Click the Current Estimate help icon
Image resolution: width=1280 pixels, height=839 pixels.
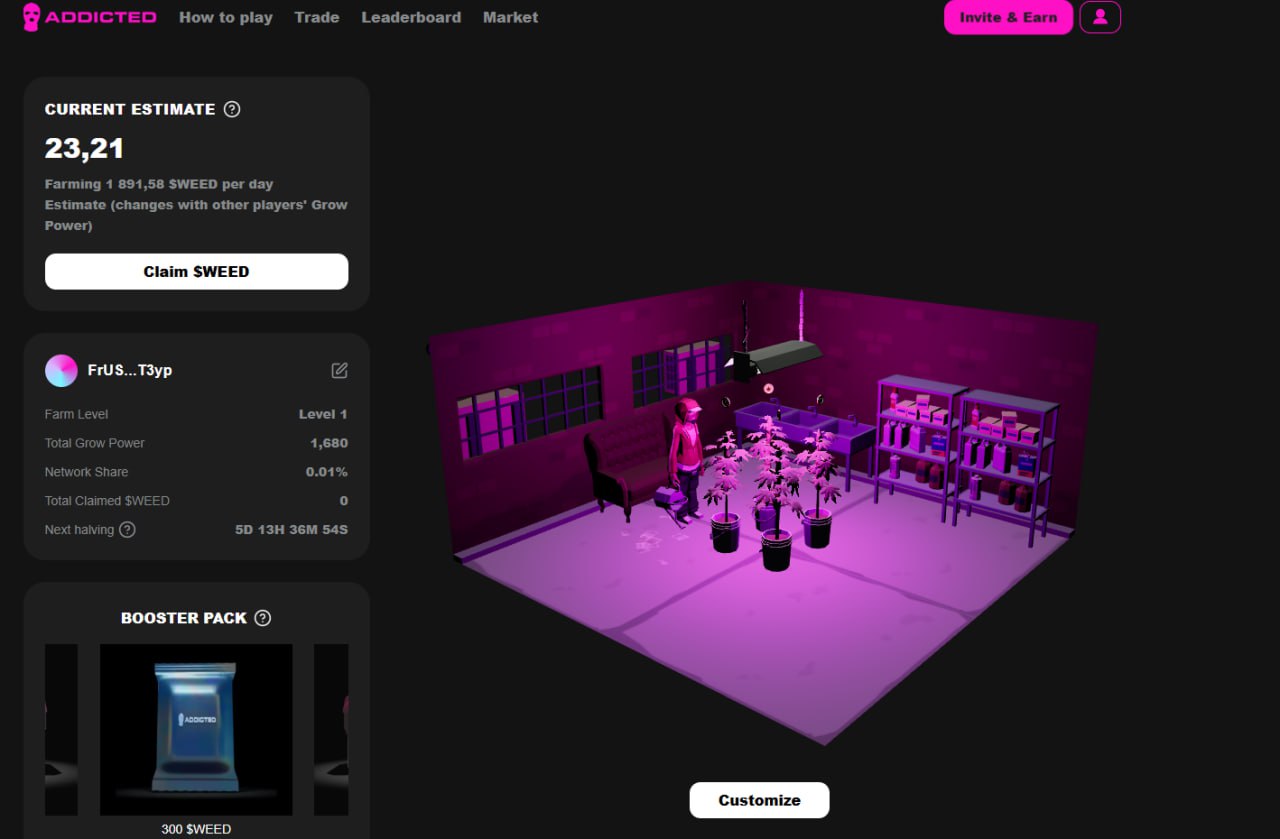[x=232, y=109]
